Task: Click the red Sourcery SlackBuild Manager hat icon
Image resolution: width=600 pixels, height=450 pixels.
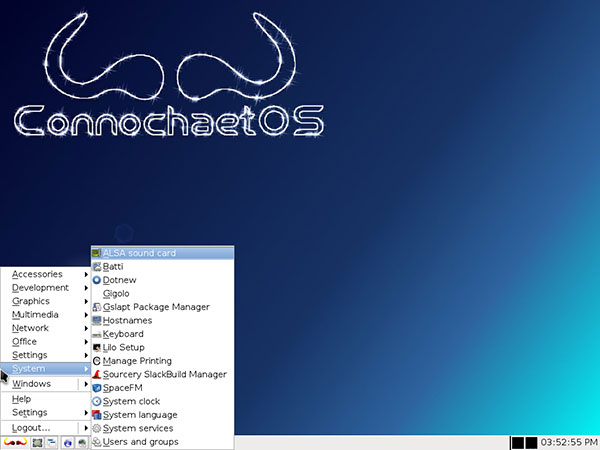Action: (97, 374)
